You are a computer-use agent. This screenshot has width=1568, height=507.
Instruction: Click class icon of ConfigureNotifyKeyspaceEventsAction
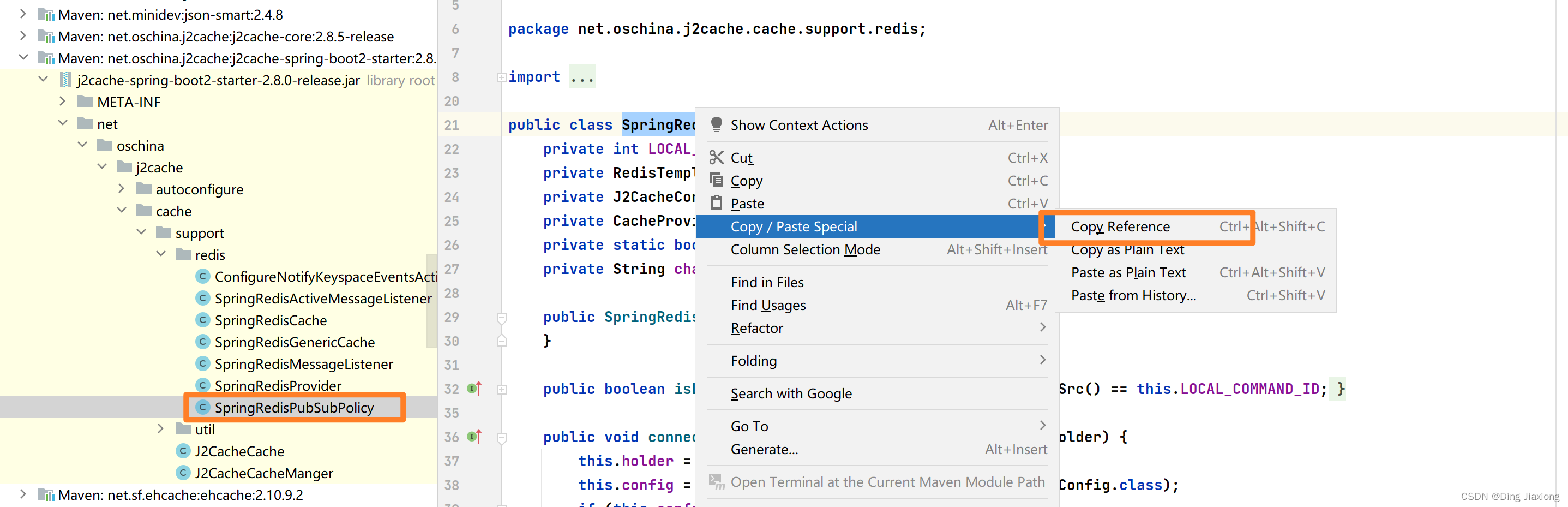203,276
